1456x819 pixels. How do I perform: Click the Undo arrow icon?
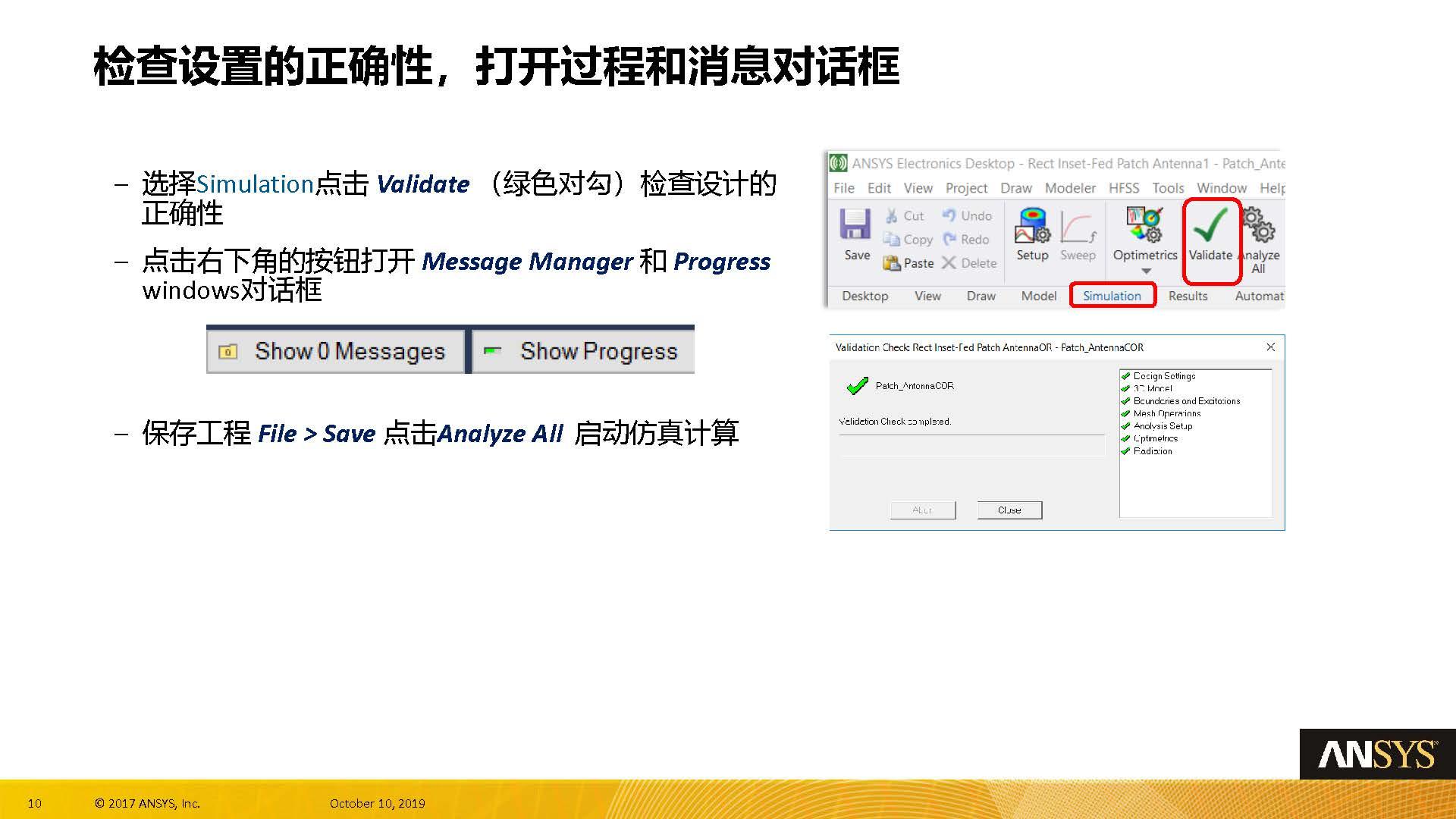point(951,215)
